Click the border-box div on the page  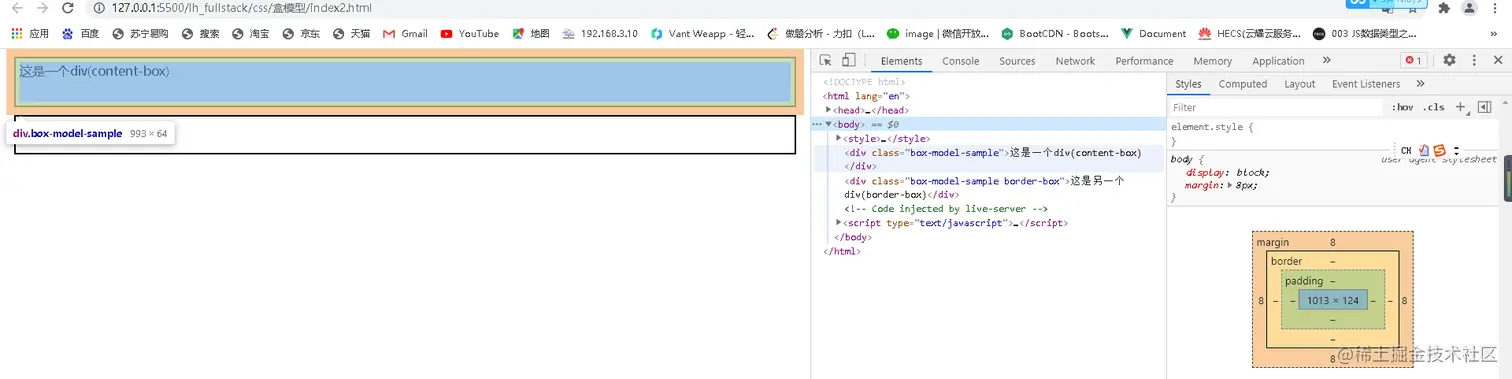(x=406, y=135)
